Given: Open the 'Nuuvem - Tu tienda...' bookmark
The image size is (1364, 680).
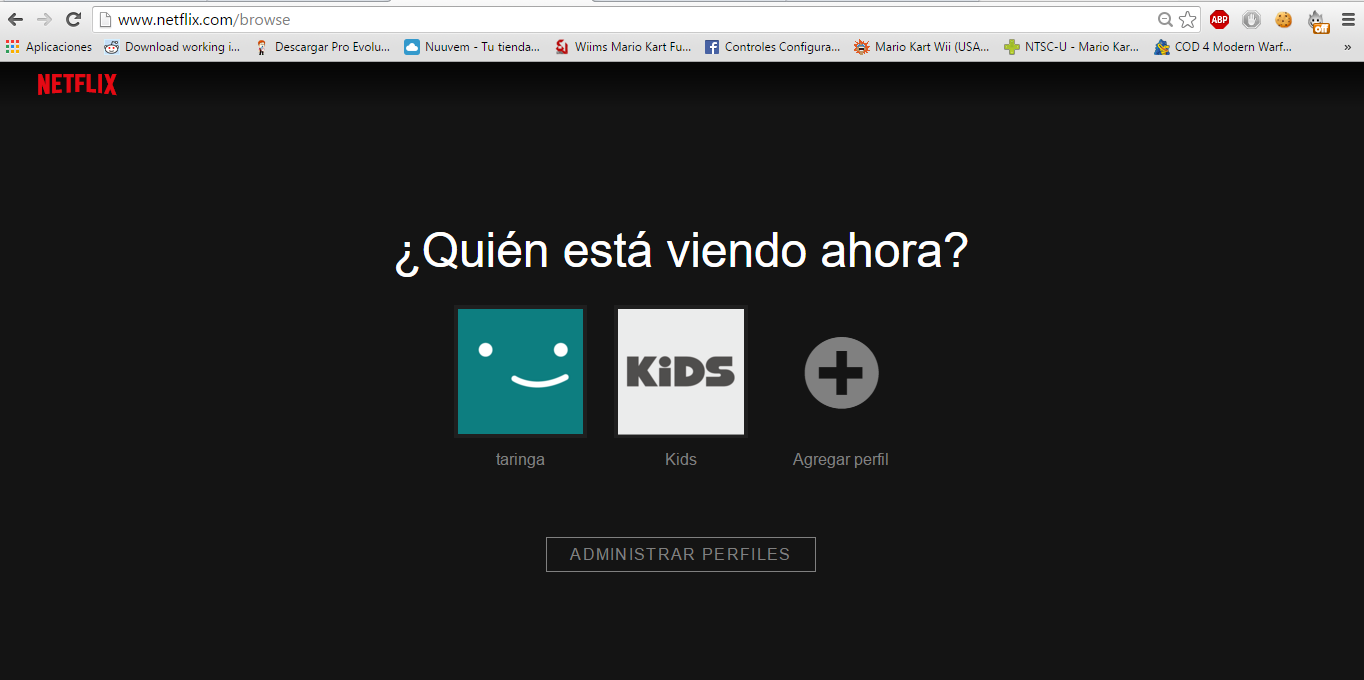Looking at the screenshot, I should click(472, 47).
